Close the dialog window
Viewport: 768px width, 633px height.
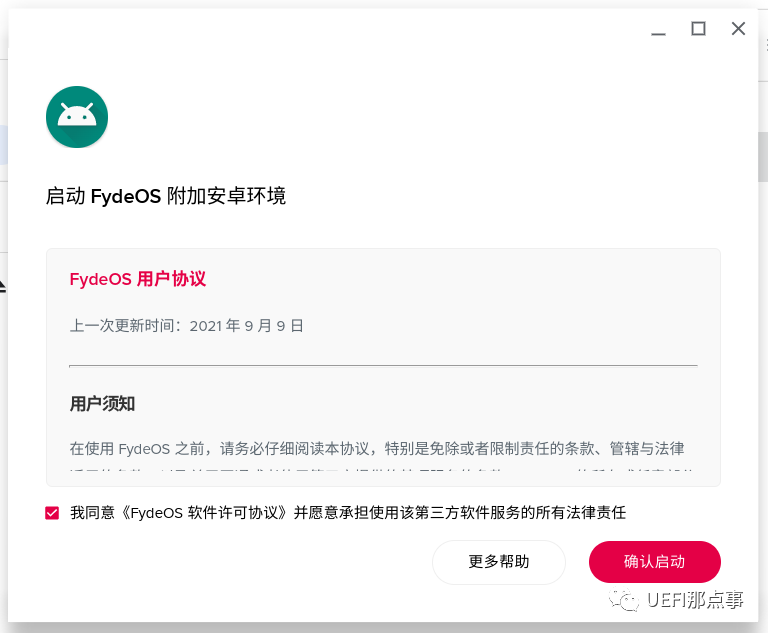point(738,29)
